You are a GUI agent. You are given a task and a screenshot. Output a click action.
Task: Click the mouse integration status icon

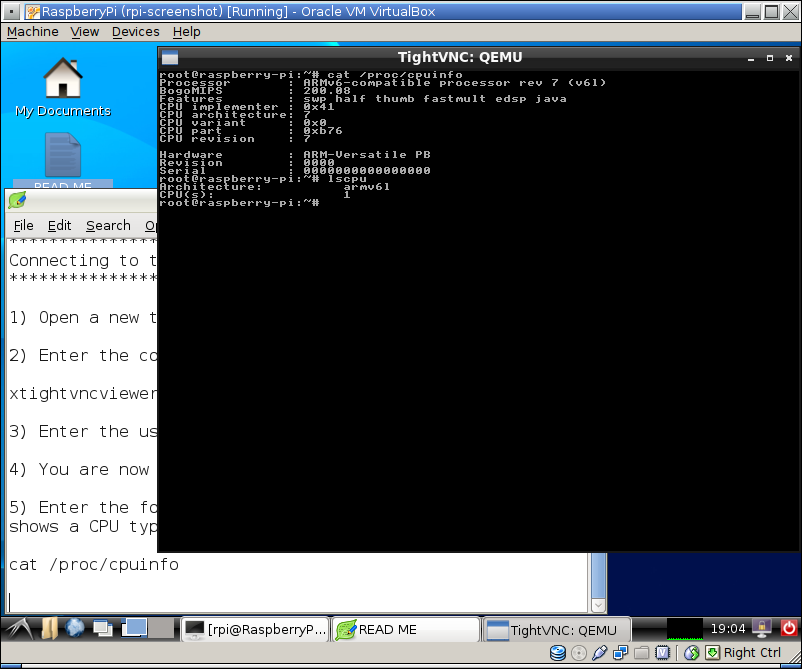coord(692,653)
